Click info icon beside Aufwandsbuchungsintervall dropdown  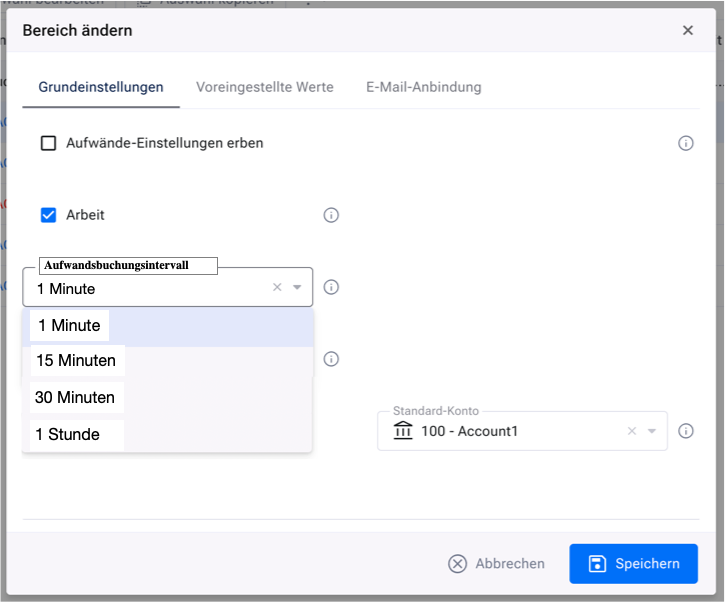click(331, 287)
